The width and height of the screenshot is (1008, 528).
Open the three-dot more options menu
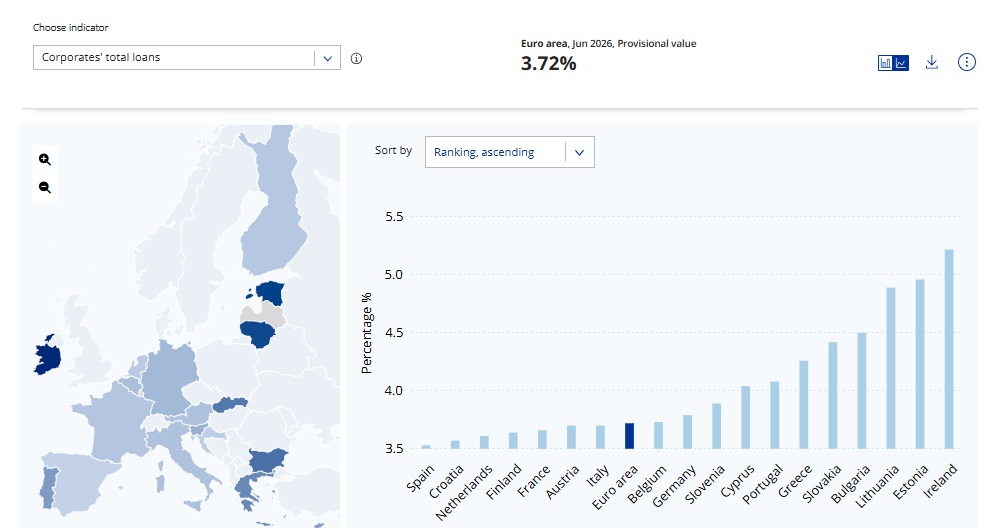tap(966, 62)
